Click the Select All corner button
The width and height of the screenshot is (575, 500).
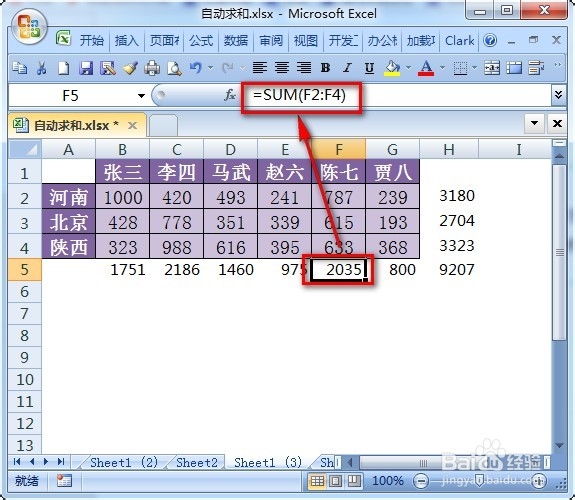pyautogui.click(x=25, y=149)
